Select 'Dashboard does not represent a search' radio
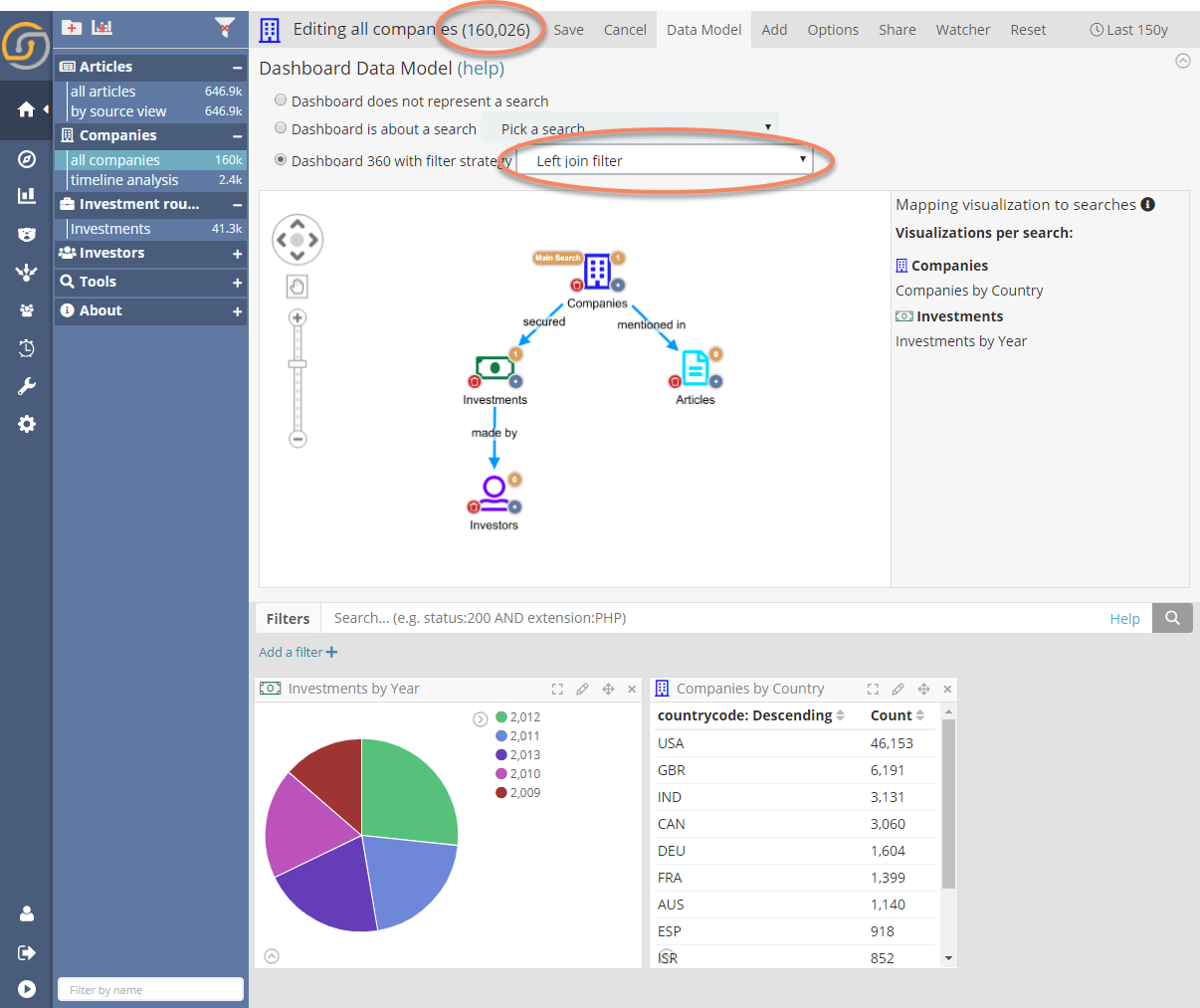The height and width of the screenshot is (1008, 1200). pos(281,101)
